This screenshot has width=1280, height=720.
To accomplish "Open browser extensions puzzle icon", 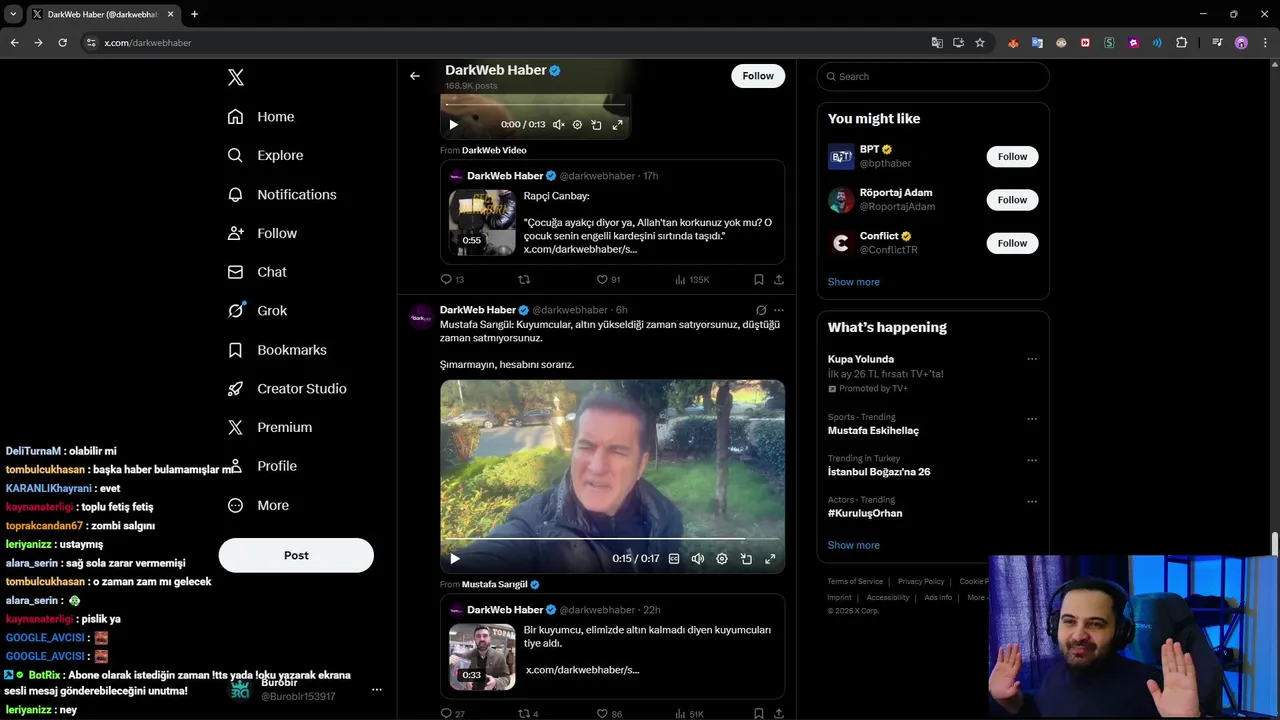I will [1181, 43].
